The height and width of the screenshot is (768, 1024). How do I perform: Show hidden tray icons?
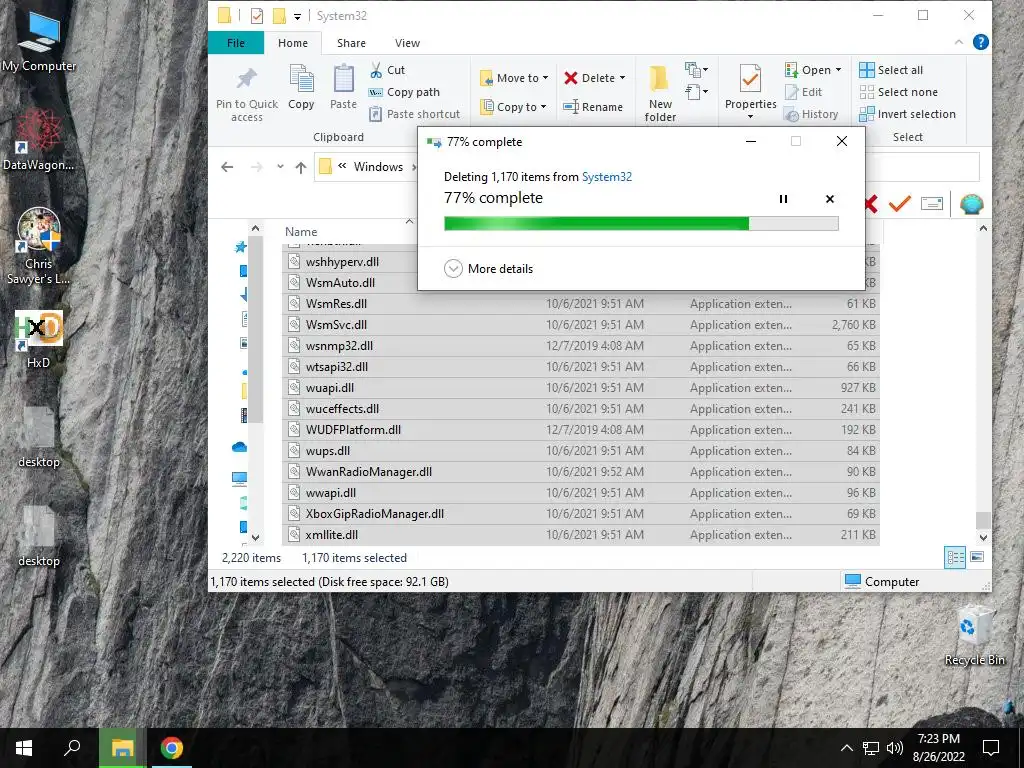(x=846, y=748)
